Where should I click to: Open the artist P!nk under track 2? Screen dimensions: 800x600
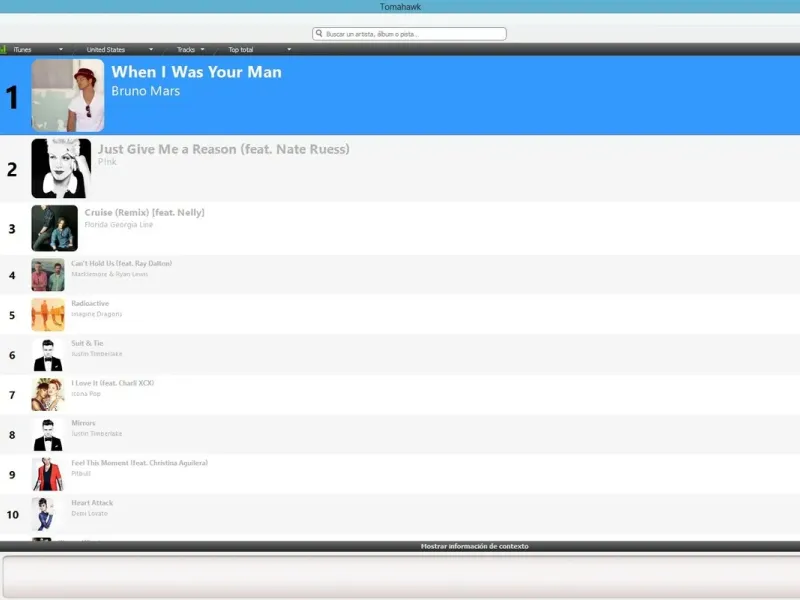click(107, 162)
